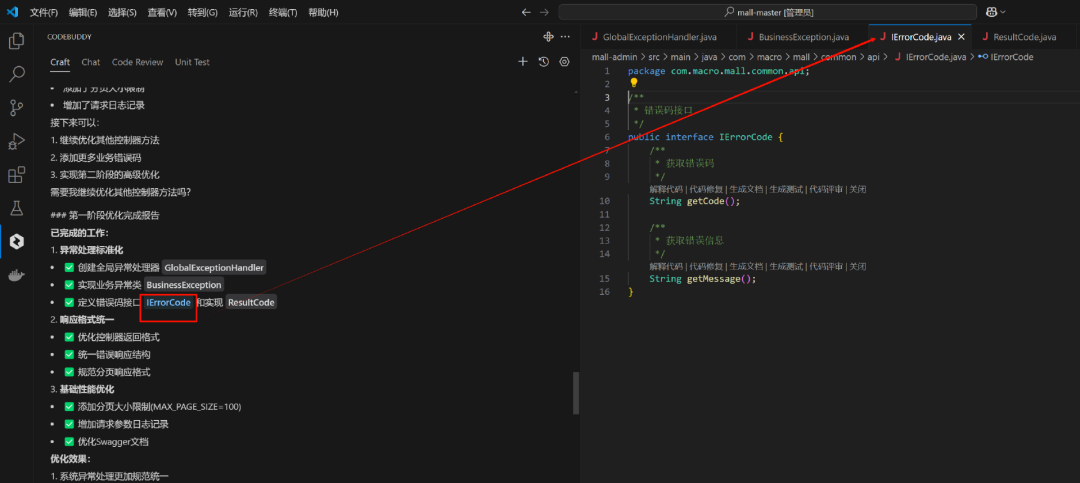Open the Extensions view
Screen dimensions: 1080x483
click(17, 175)
